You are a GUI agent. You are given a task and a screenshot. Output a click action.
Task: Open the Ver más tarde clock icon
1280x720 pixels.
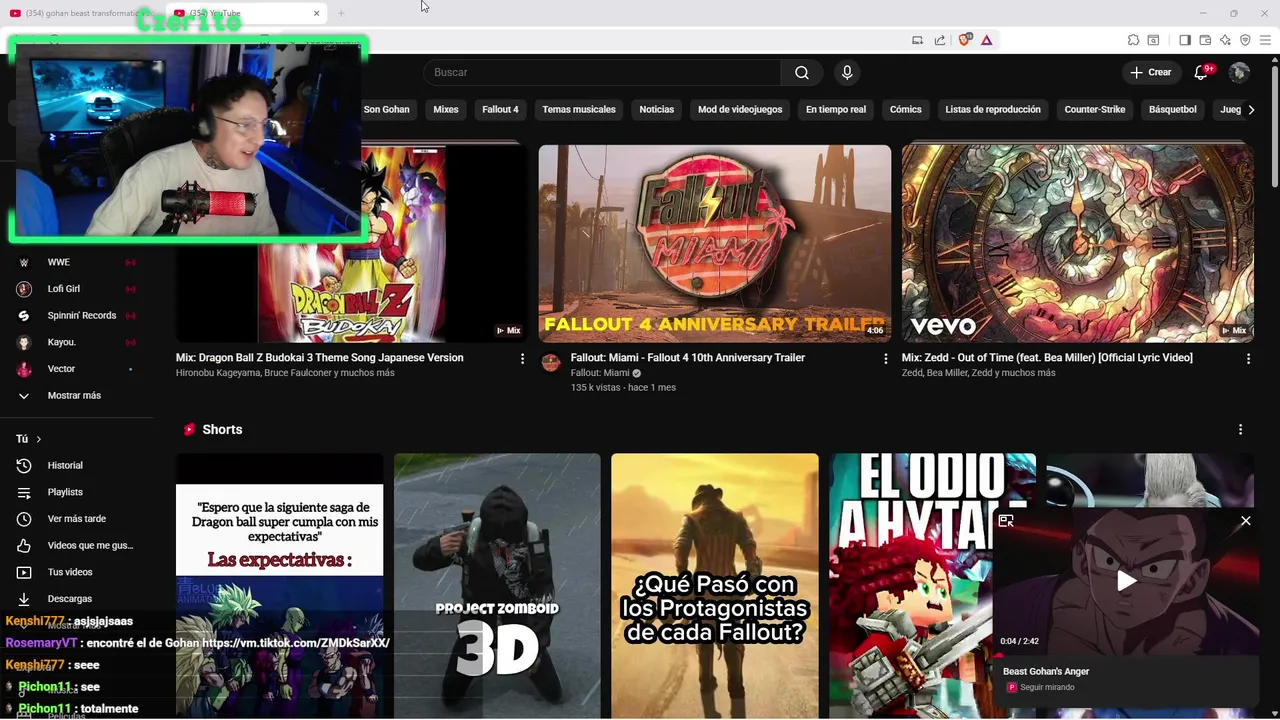pos(24,519)
